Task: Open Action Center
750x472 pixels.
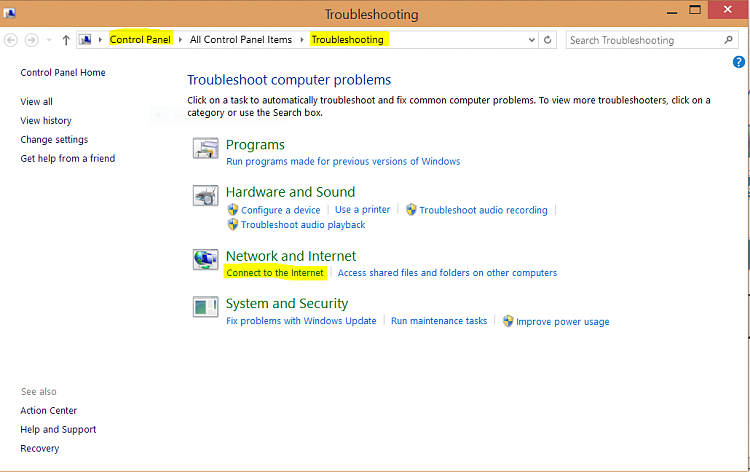Action: pos(48,411)
